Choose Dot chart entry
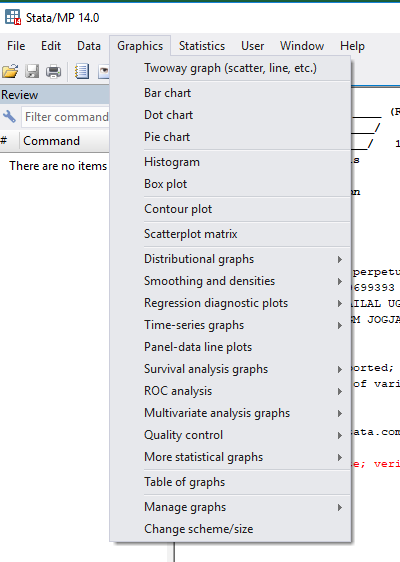The image size is (400, 562). [230, 115]
